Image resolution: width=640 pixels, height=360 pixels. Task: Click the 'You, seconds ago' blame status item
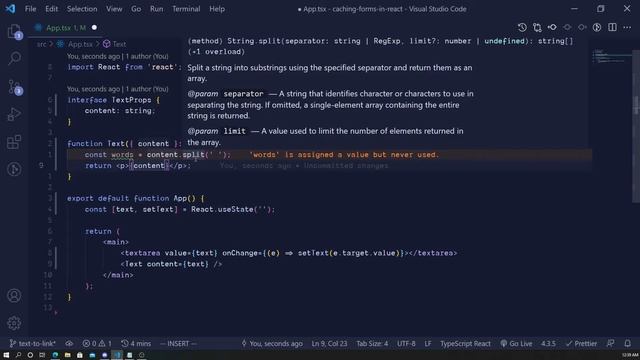click(272, 344)
